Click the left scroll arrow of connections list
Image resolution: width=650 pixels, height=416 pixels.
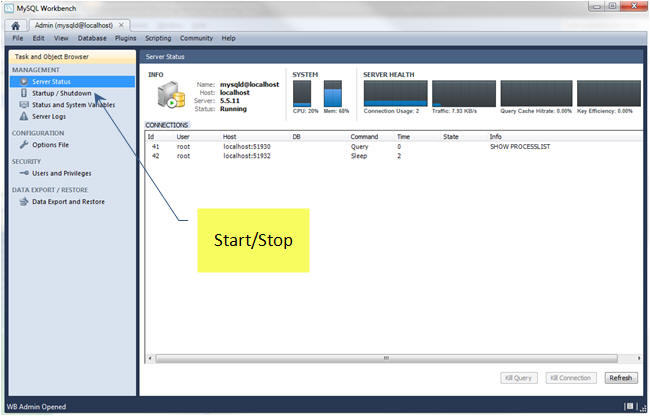150,358
